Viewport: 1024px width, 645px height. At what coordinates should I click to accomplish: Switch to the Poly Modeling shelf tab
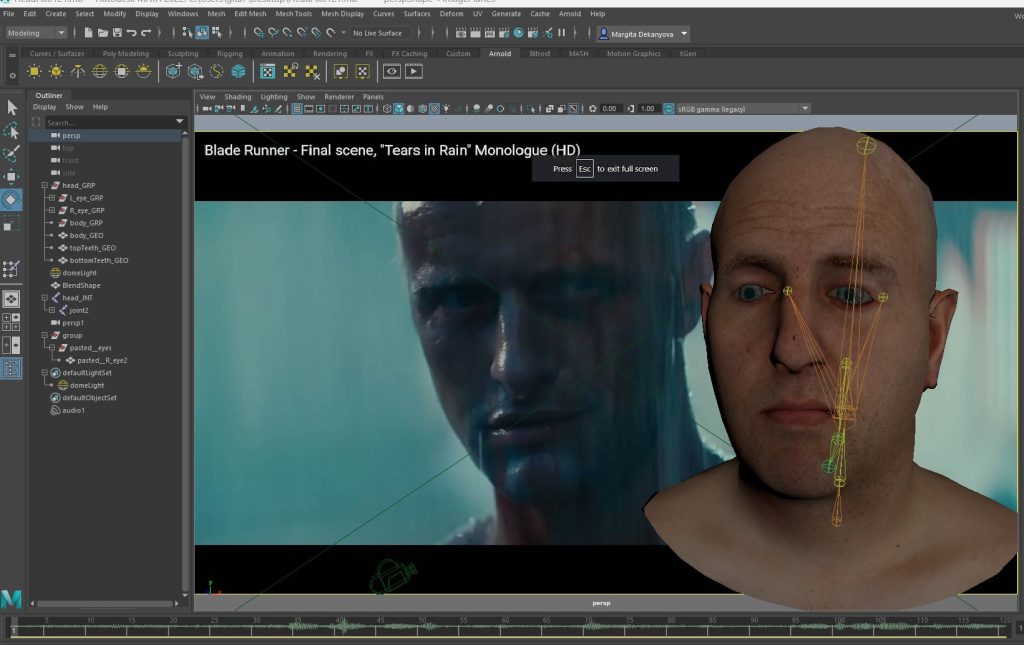pyautogui.click(x=125, y=54)
